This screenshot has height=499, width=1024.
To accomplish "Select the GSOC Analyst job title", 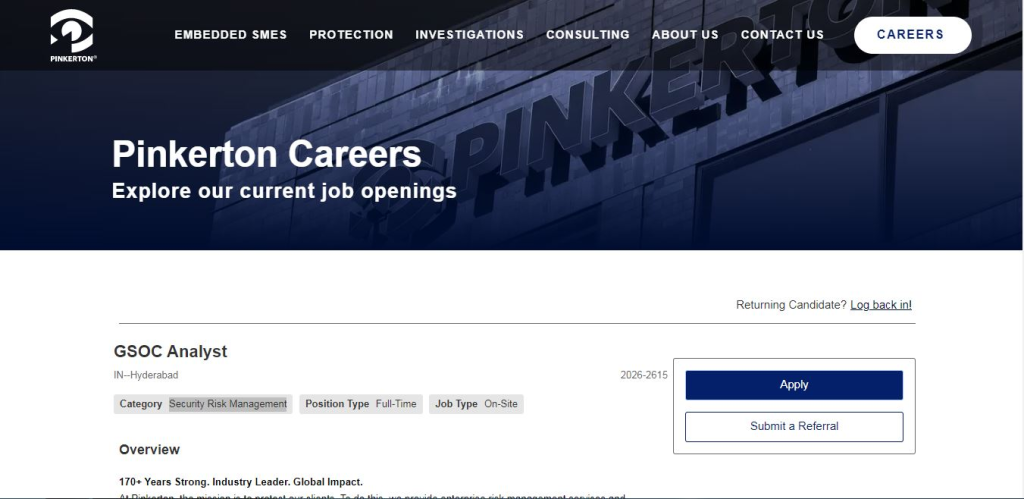I will pyautogui.click(x=170, y=351).
